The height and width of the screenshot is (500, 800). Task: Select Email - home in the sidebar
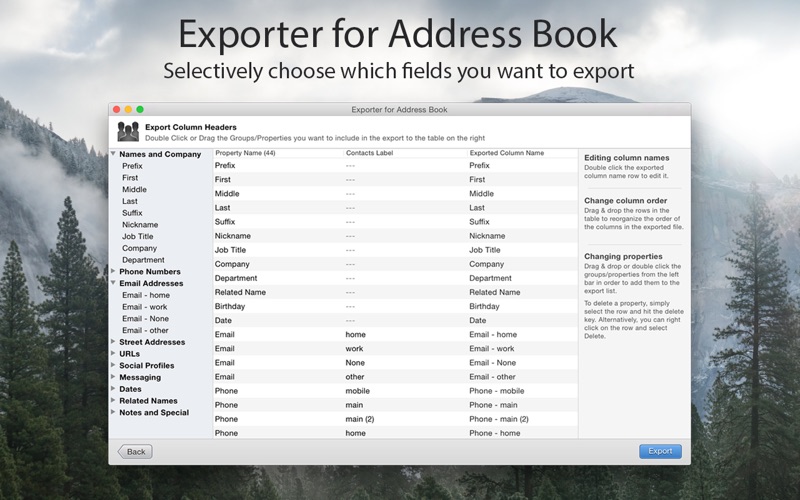point(146,295)
